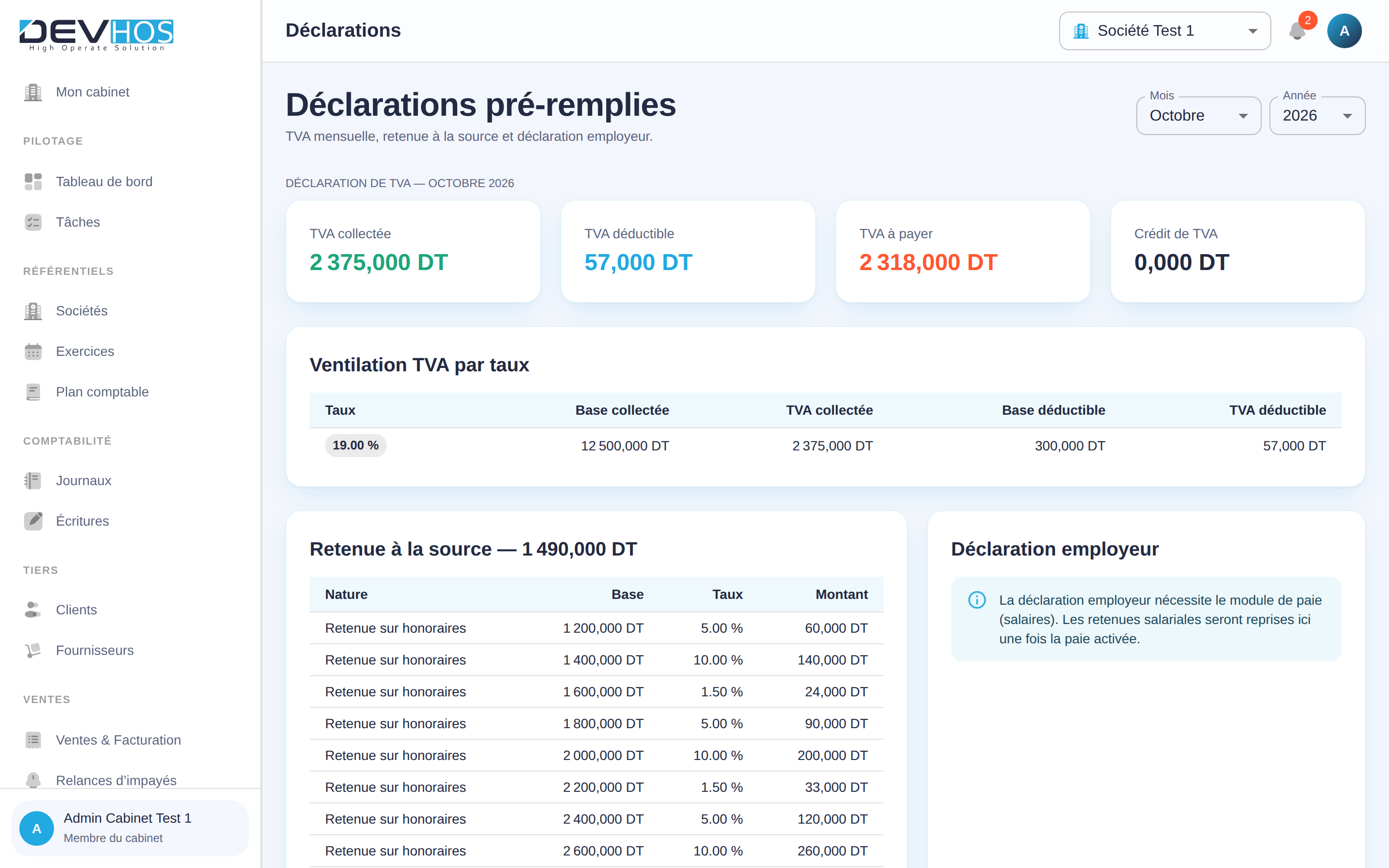Click the 57,000 DT TVA déductible card value
The image size is (1389, 868).
638,262
